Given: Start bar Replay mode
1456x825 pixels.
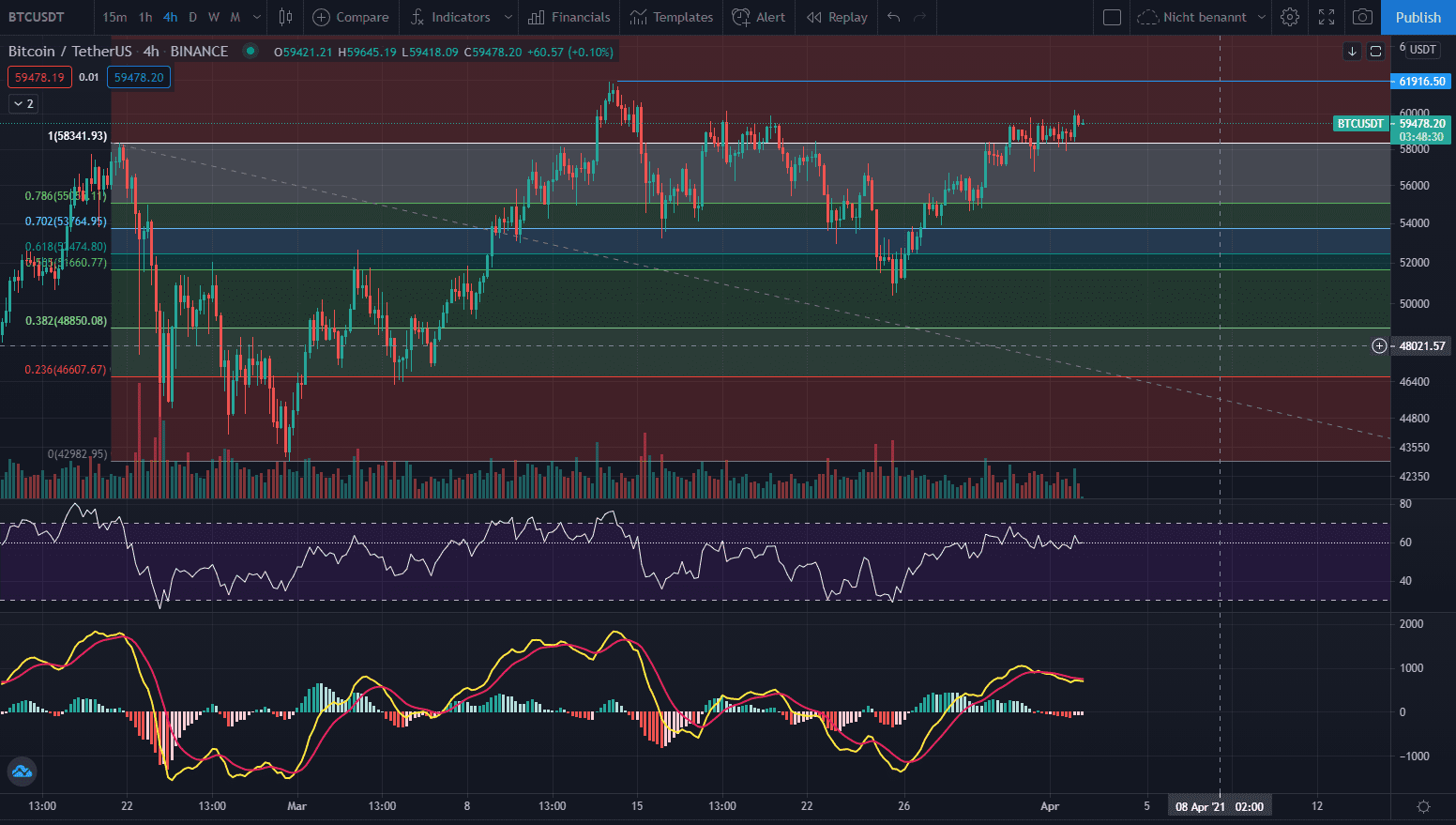Looking at the screenshot, I should [837, 17].
